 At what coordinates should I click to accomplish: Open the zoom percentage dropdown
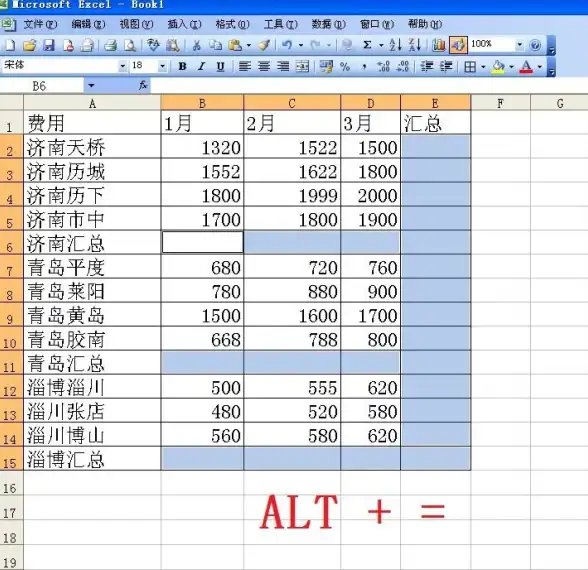(519, 45)
